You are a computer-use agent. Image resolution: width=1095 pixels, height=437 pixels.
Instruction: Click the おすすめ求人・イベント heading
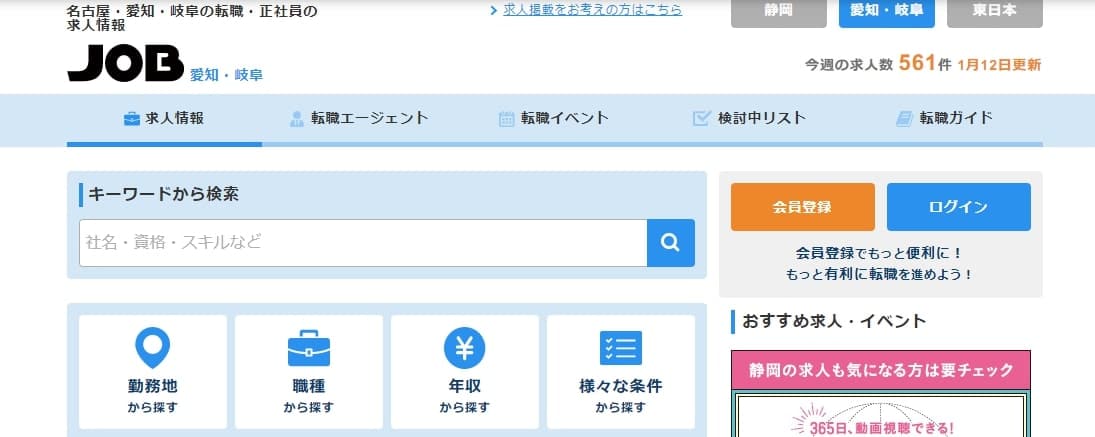(x=834, y=322)
